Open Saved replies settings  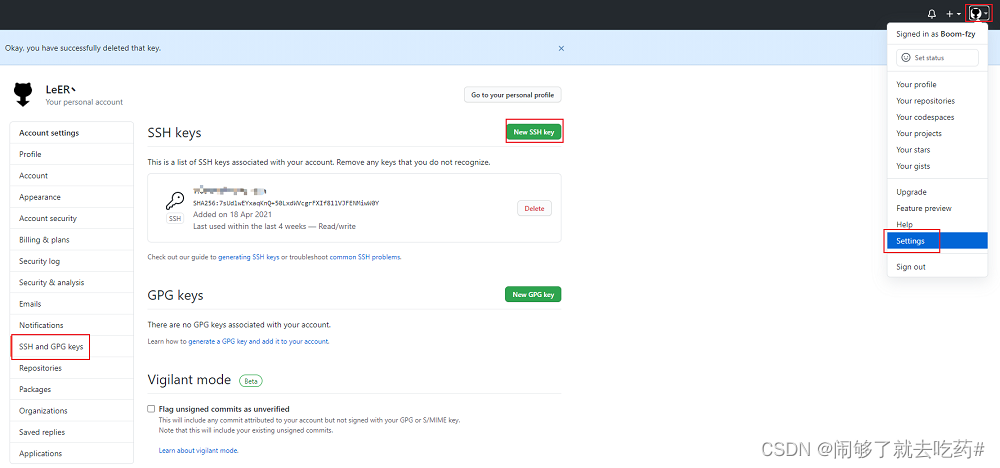click(x=71, y=432)
